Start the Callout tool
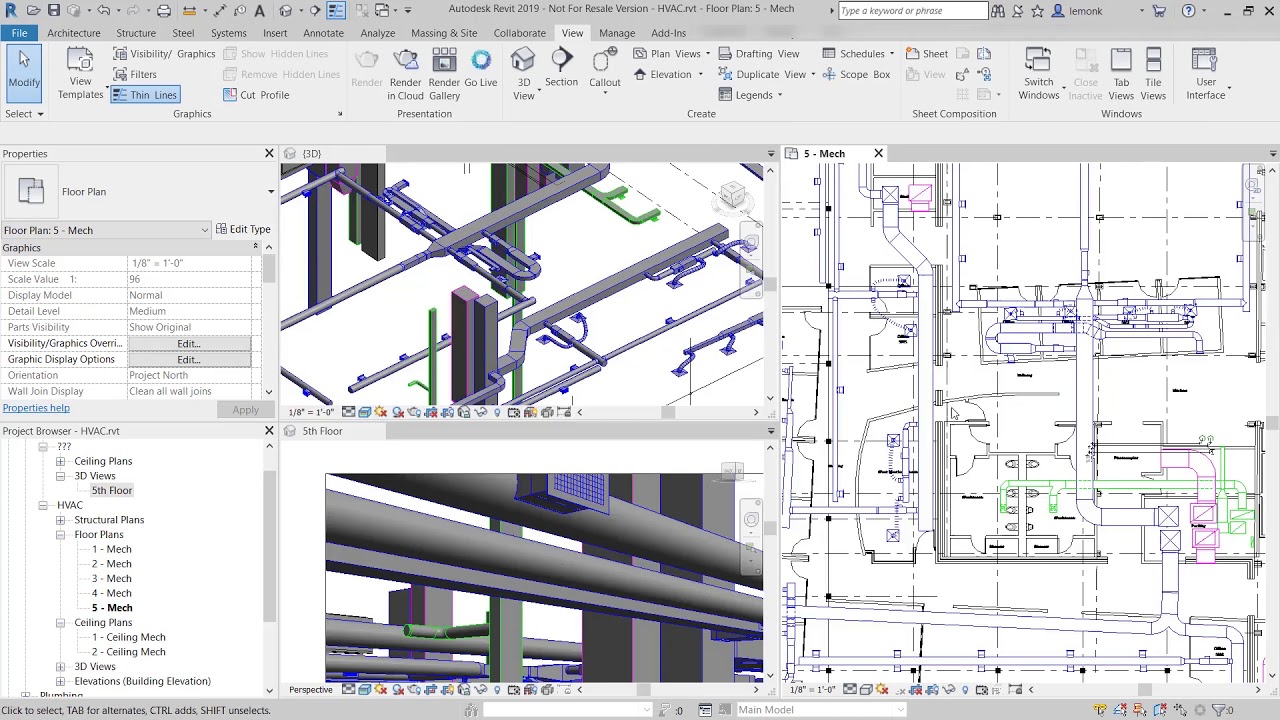 click(x=604, y=68)
